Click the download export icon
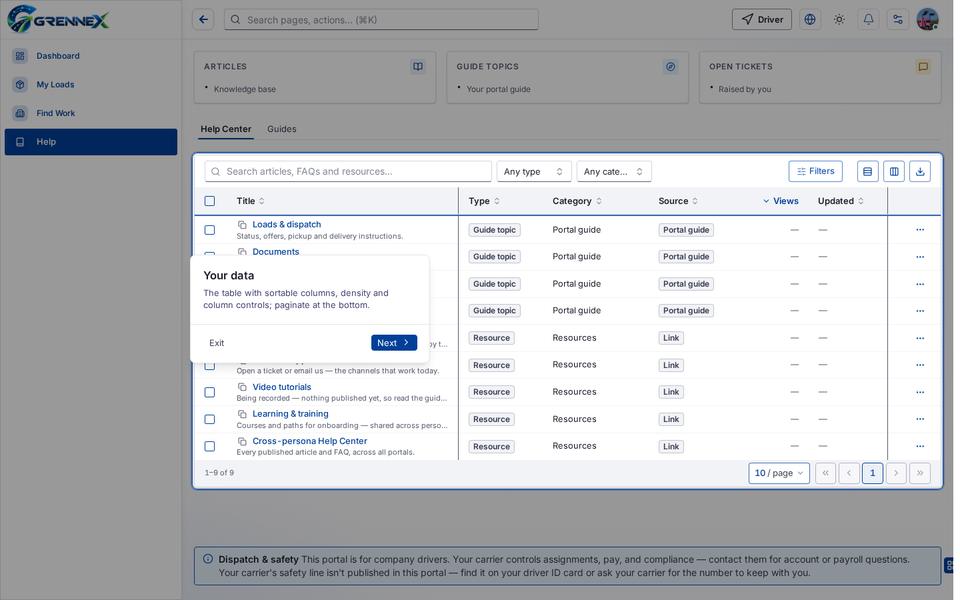This screenshot has height=600, width=960. tap(920, 171)
